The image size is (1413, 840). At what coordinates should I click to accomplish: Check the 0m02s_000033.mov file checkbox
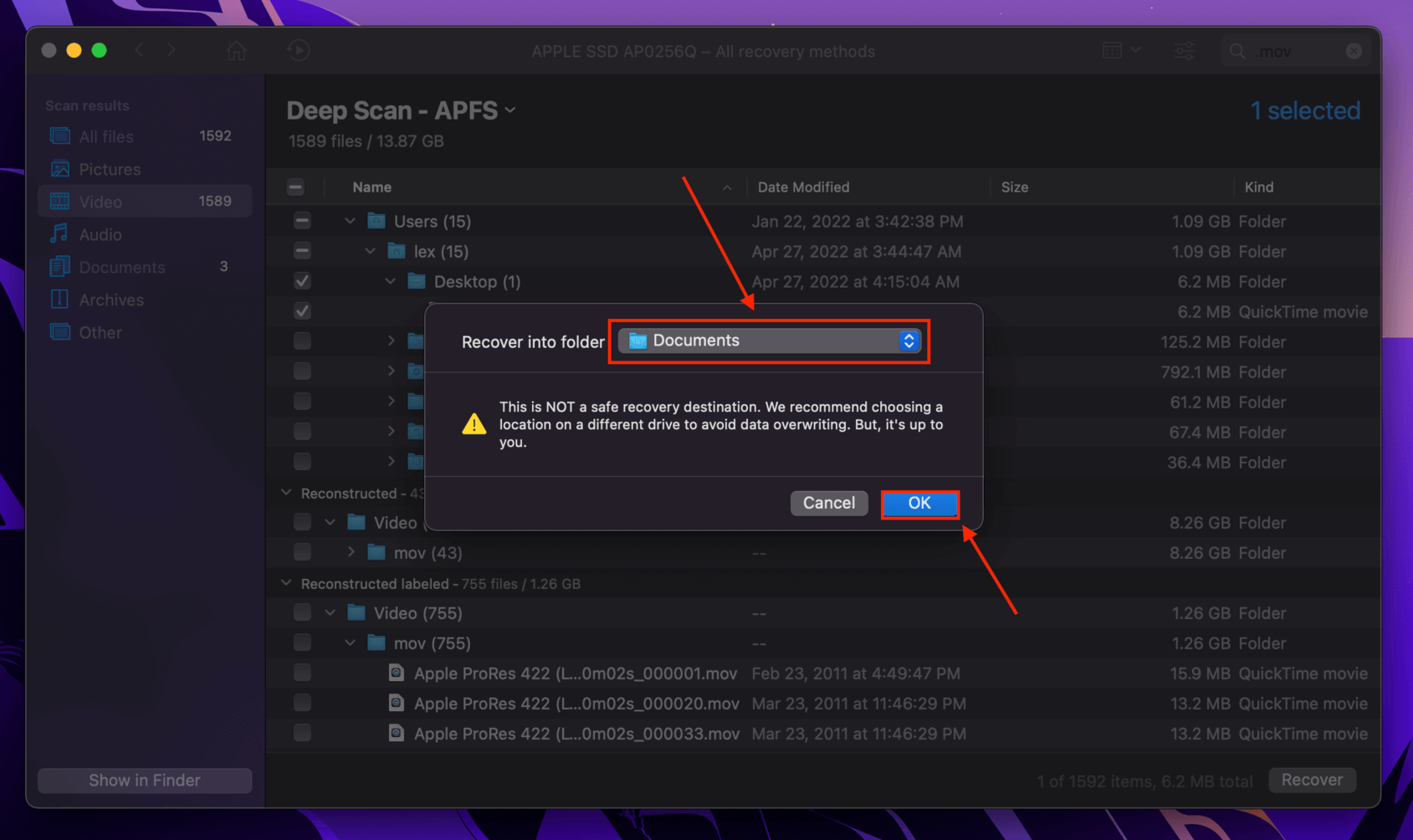click(302, 733)
